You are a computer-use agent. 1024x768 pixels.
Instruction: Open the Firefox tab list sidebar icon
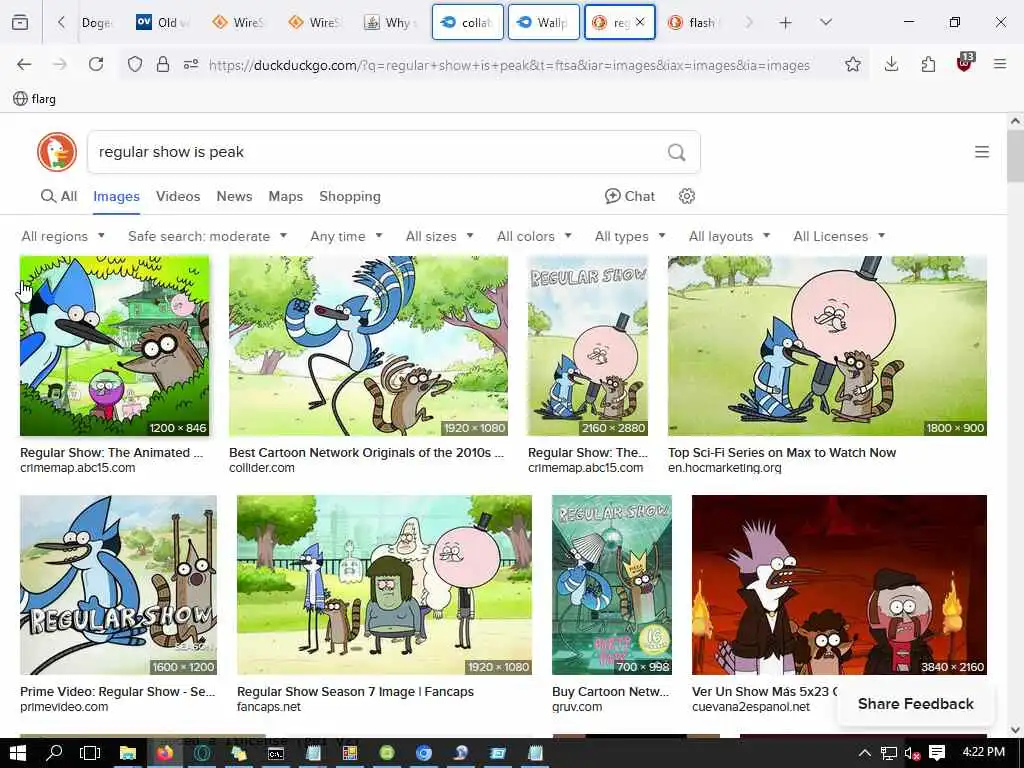20,22
